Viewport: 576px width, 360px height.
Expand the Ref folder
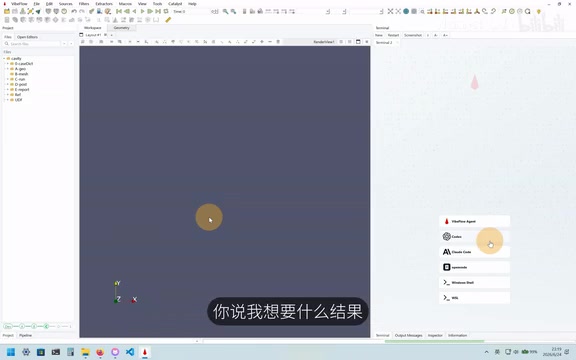(7, 94)
